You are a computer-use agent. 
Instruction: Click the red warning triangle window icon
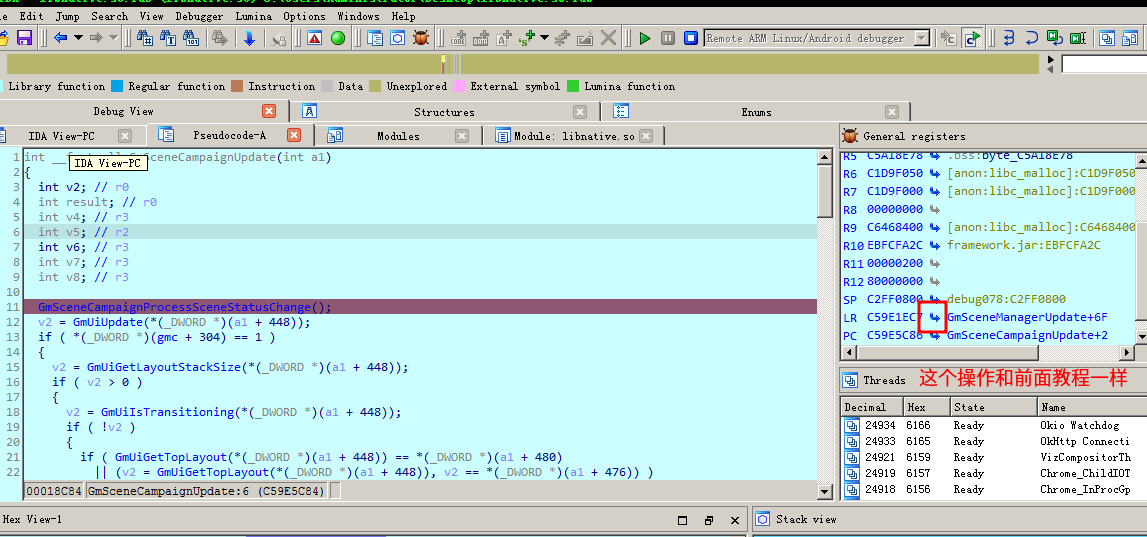(x=315, y=38)
